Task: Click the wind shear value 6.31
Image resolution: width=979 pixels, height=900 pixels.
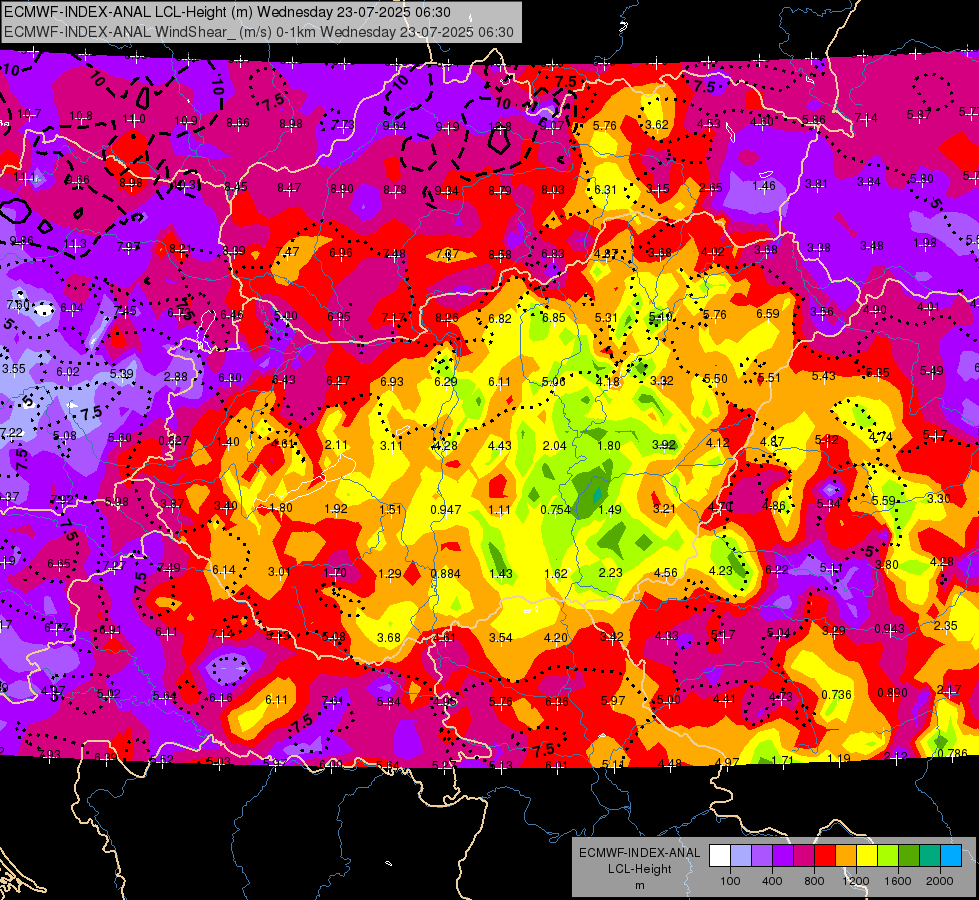Action: [x=605, y=190]
